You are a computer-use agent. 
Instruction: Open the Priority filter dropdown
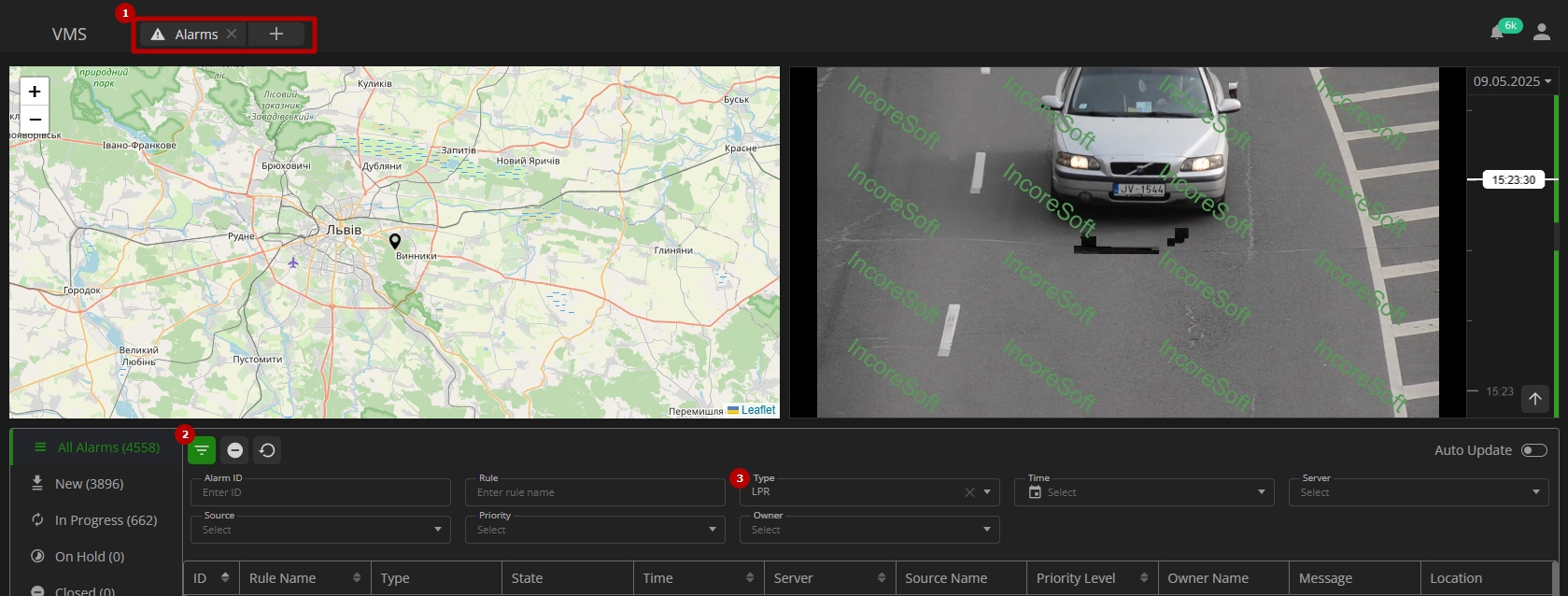point(595,530)
